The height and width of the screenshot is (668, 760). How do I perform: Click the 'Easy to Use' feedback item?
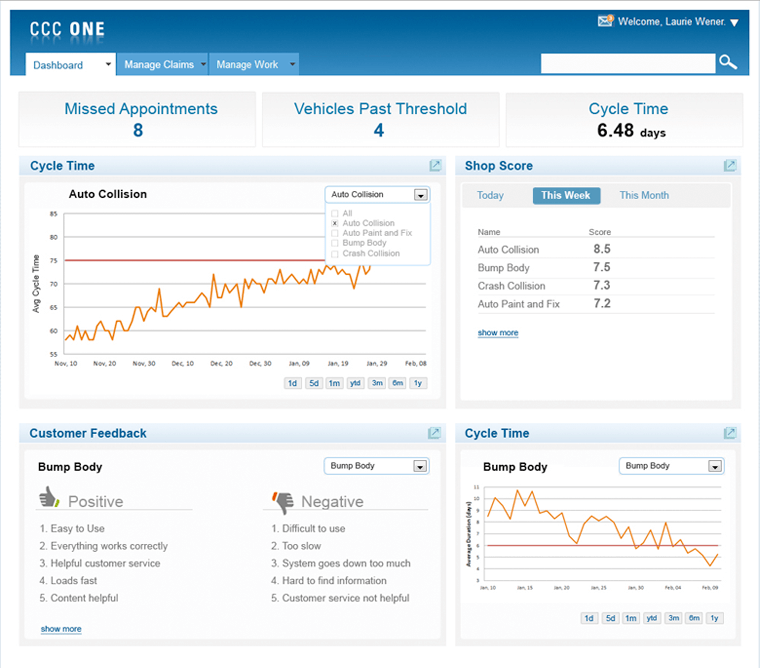(72, 528)
